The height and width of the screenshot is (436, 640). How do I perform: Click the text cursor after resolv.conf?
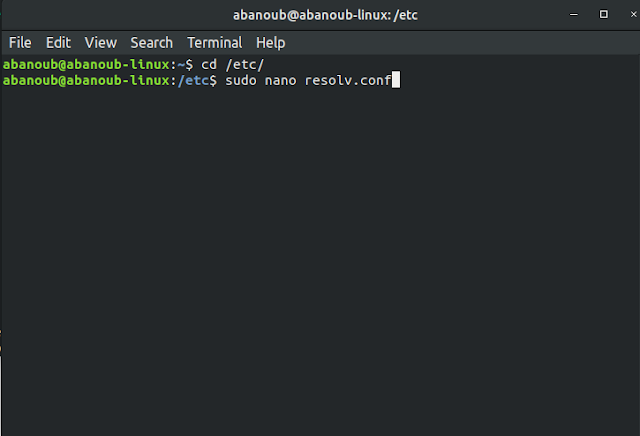pyautogui.click(x=396, y=80)
